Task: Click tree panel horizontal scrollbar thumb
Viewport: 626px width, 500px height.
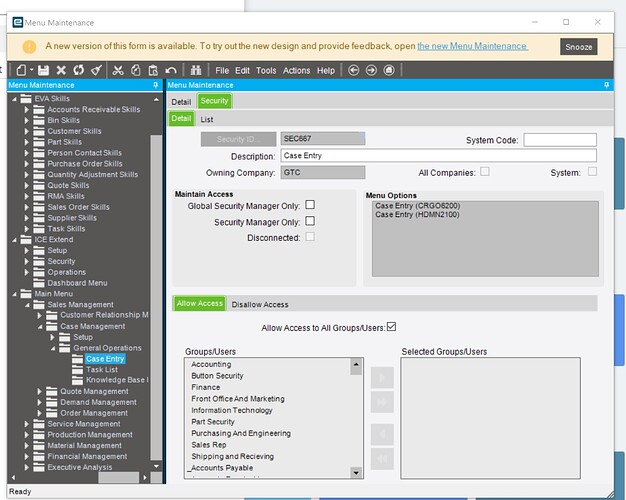Action: pyautogui.click(x=118, y=477)
